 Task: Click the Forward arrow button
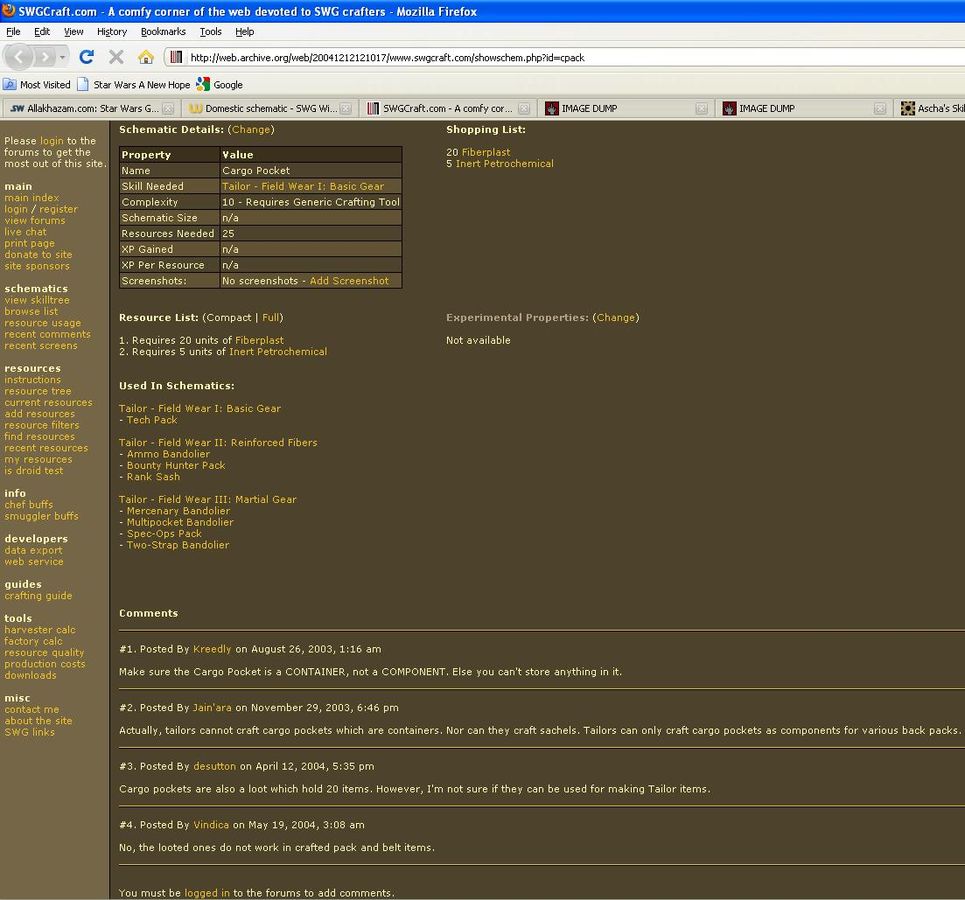48,57
